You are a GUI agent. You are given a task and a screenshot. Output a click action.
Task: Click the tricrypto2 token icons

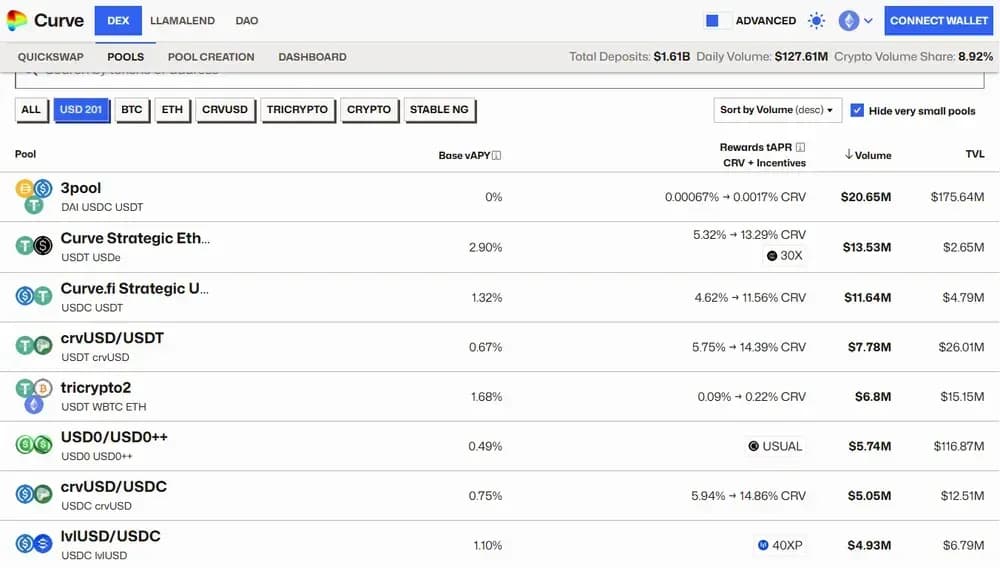(34, 396)
